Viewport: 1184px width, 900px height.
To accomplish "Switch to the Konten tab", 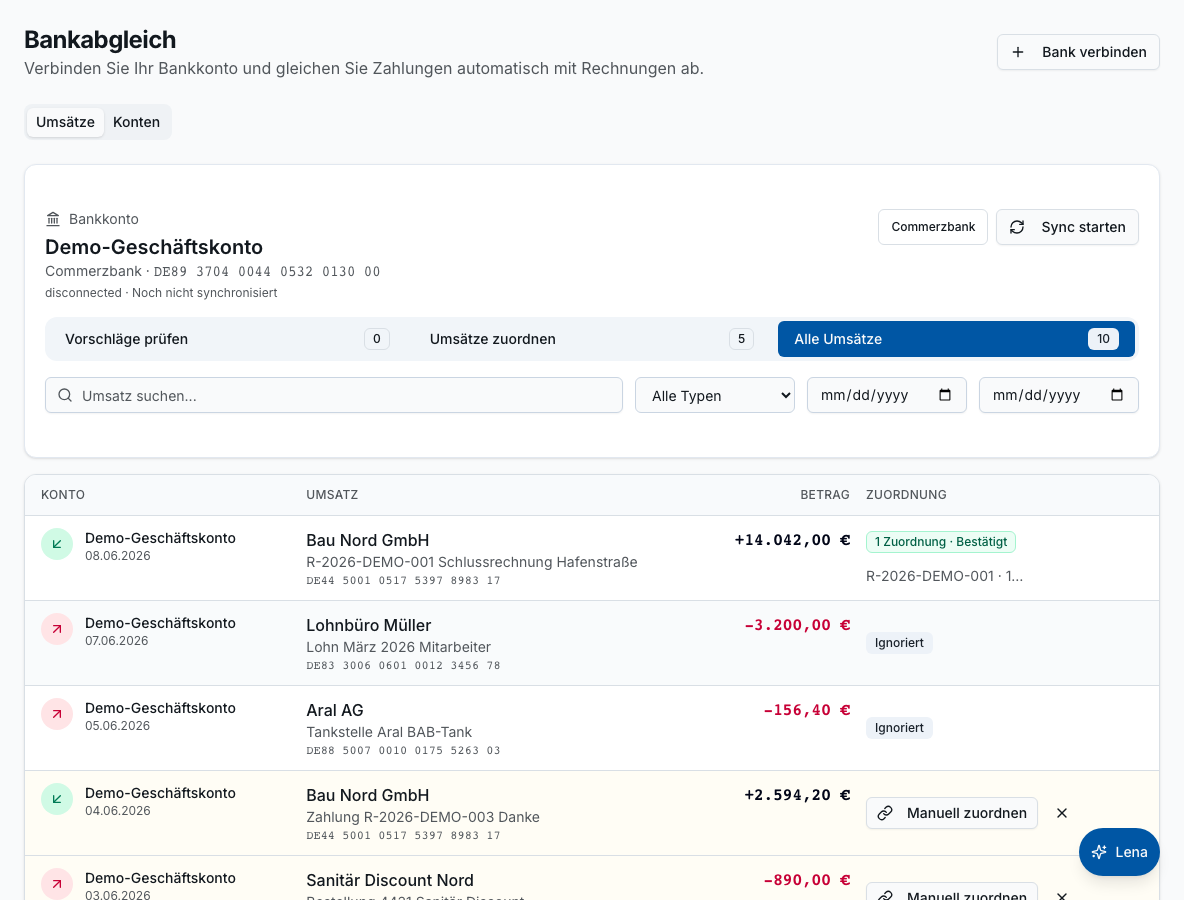I will point(137,122).
